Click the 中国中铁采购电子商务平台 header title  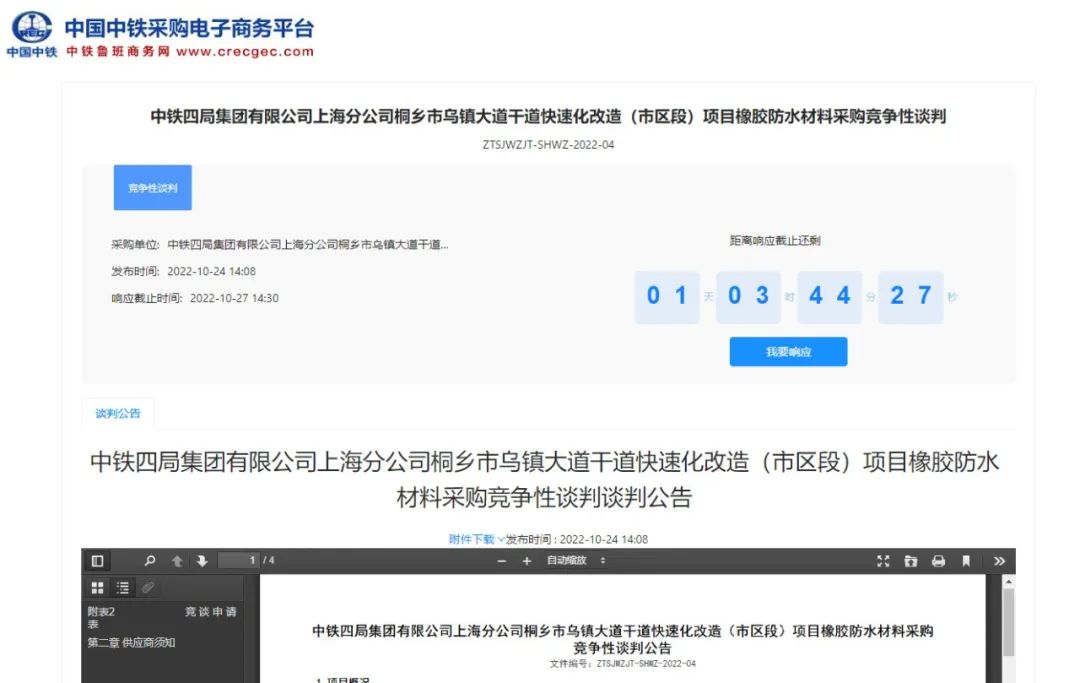(x=189, y=28)
